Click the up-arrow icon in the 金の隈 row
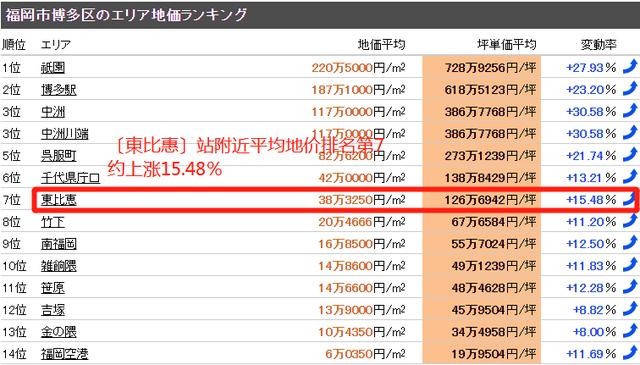Viewport: 640px width, 365px height. coord(630,331)
